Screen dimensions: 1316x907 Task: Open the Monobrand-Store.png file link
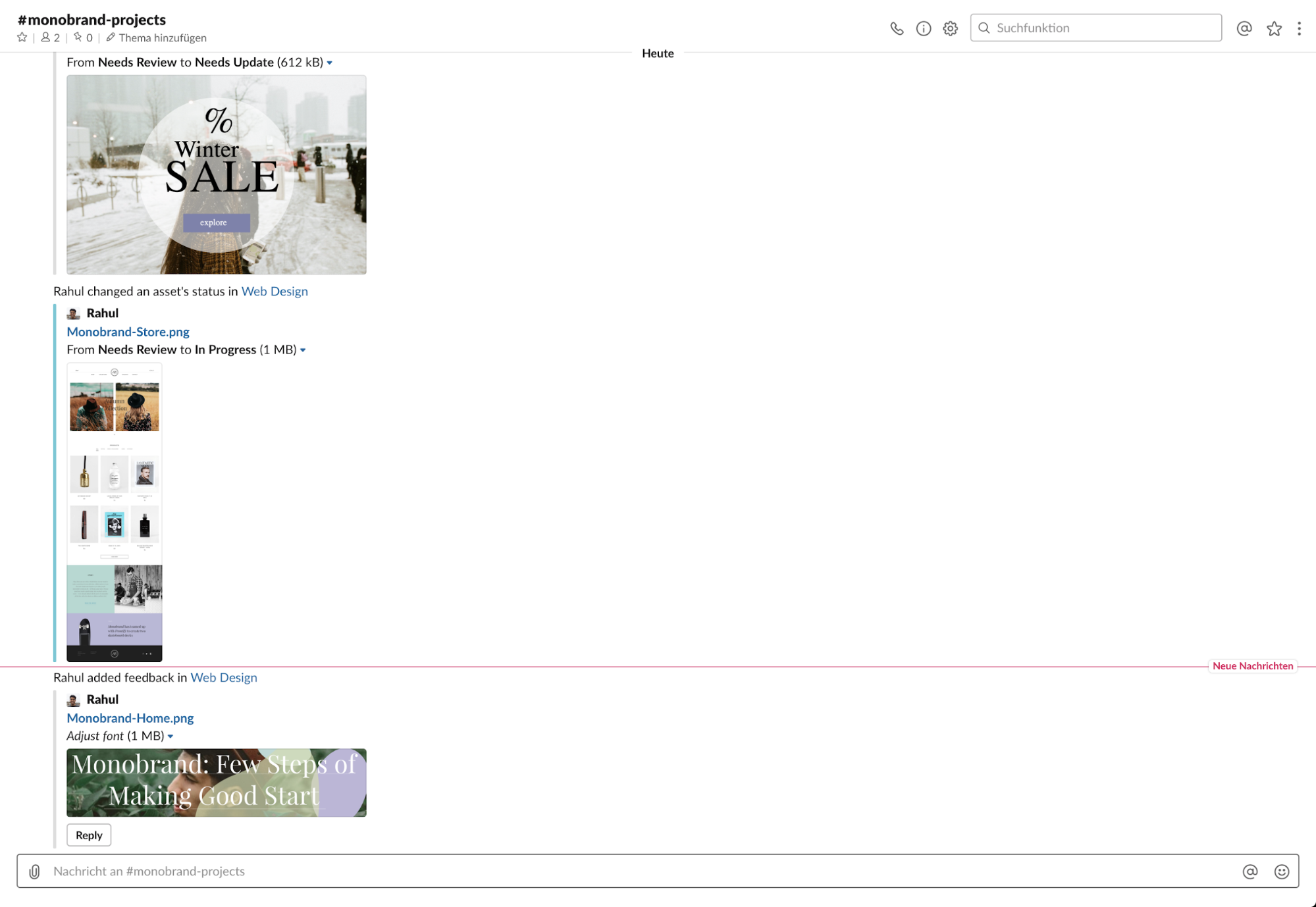pyautogui.click(x=128, y=332)
